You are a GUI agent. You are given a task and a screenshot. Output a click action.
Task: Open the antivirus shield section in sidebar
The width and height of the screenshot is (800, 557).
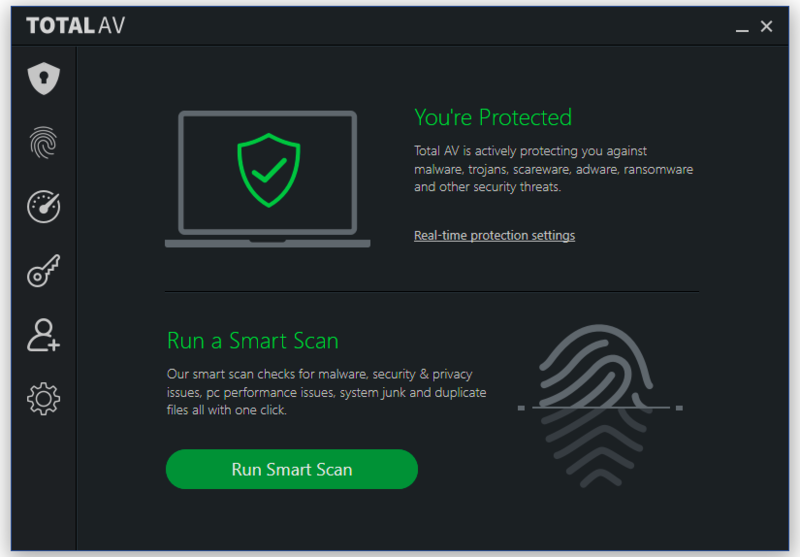click(x=43, y=79)
